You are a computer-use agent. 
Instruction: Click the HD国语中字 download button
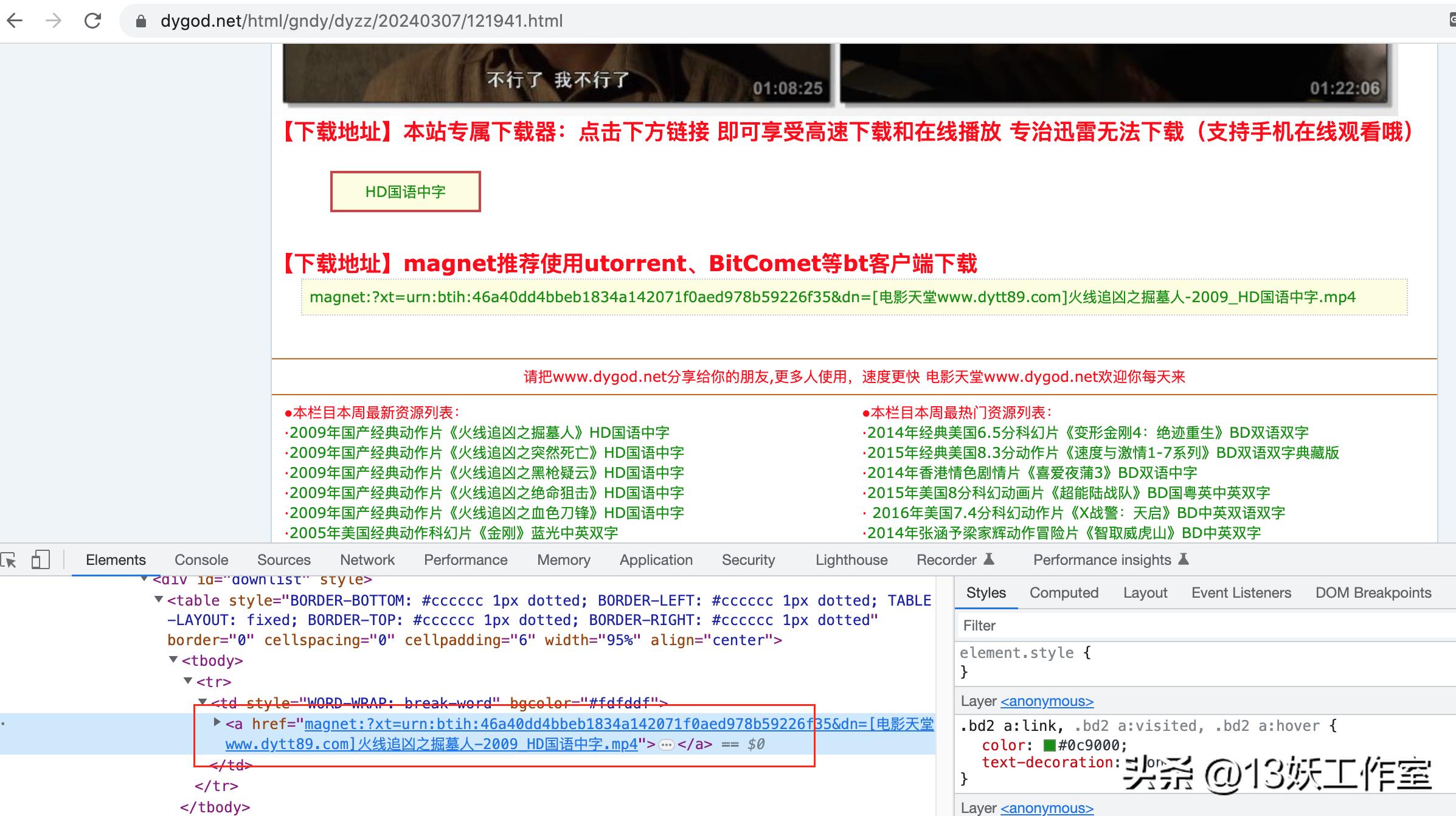[x=406, y=191]
